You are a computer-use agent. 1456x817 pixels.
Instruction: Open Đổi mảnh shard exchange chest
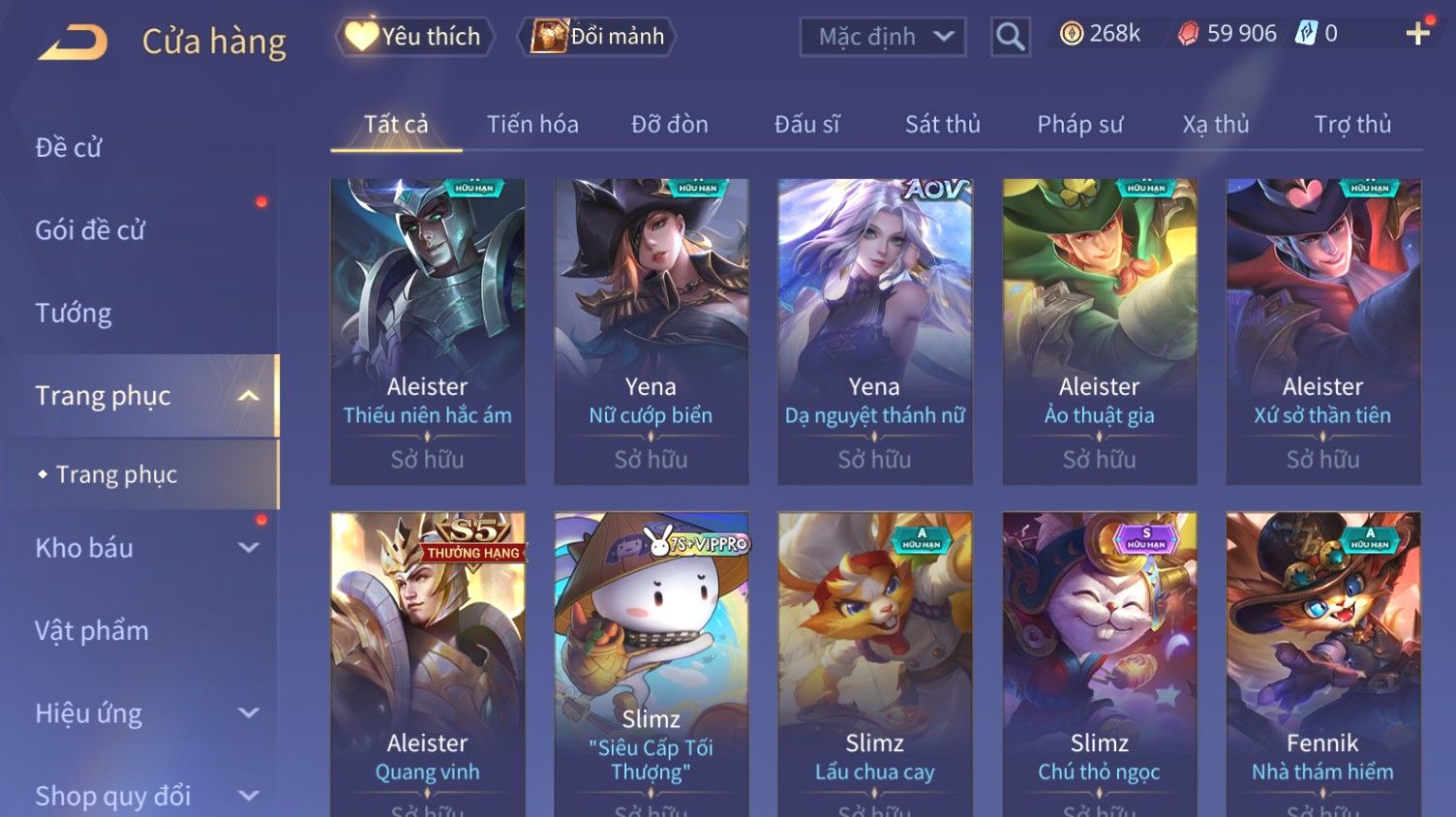[x=597, y=37]
